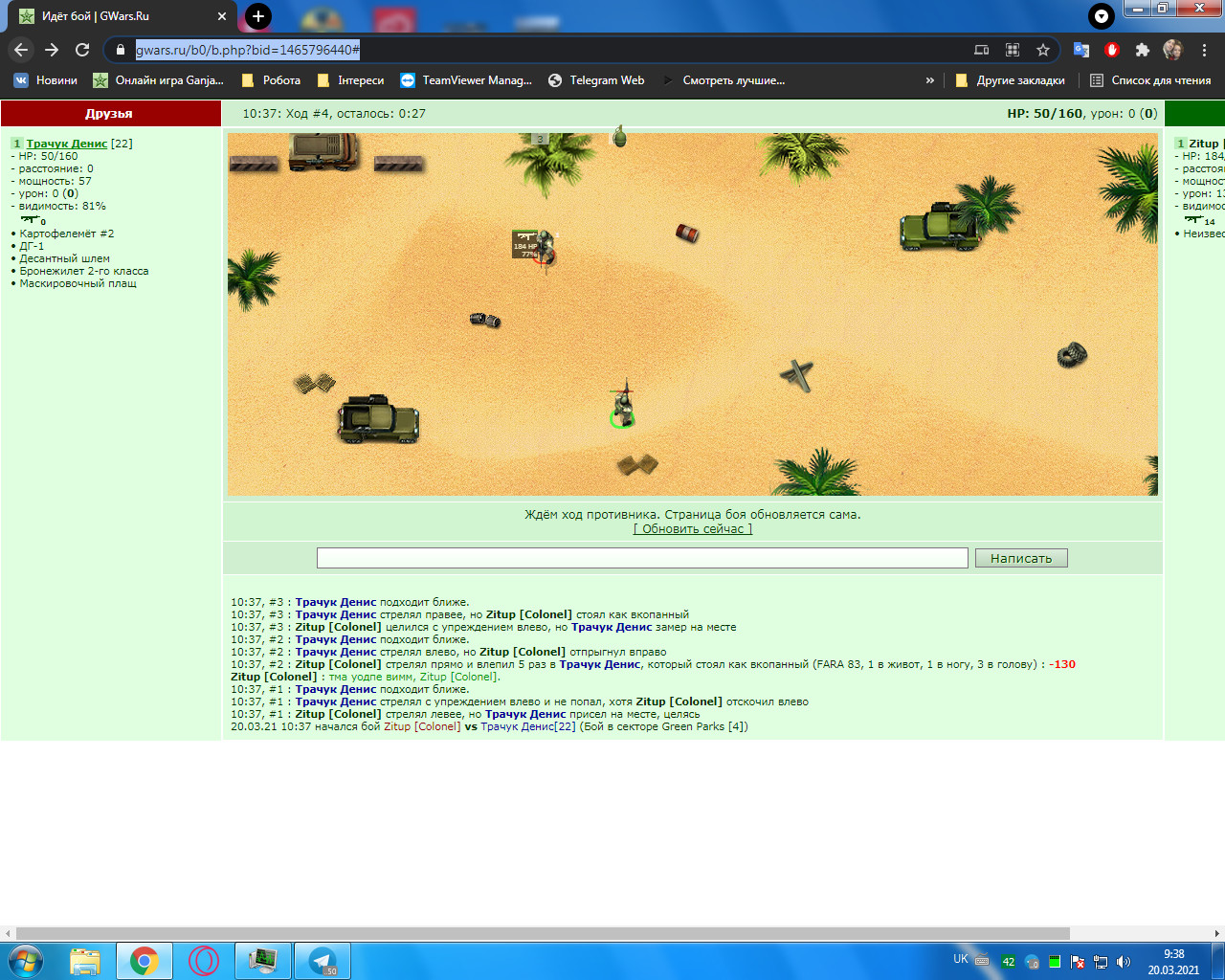Open the Chrome profile avatar
1225x980 pixels.
pos(1172,50)
